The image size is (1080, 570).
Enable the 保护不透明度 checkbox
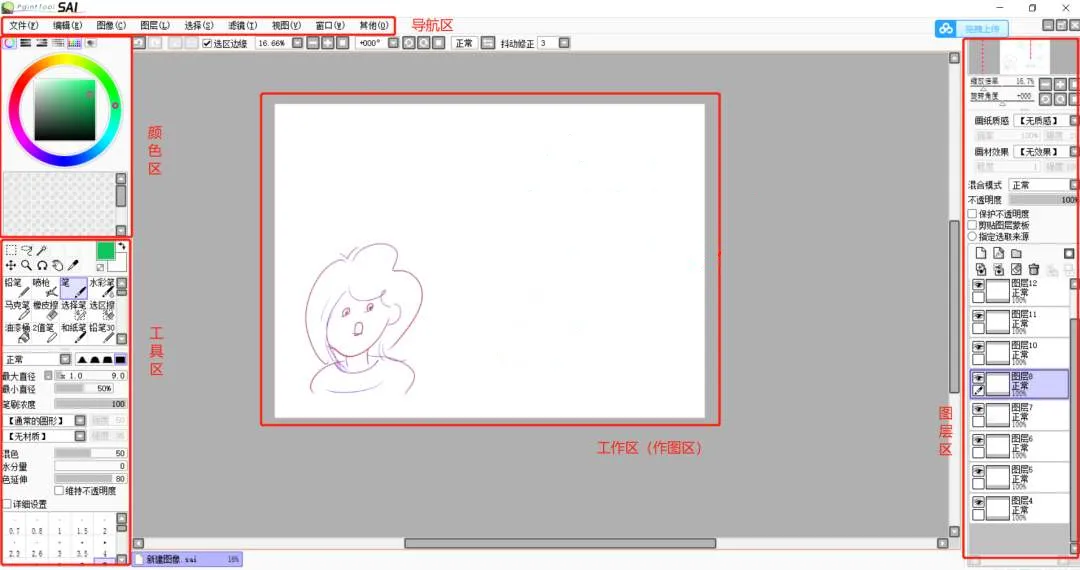[972, 214]
